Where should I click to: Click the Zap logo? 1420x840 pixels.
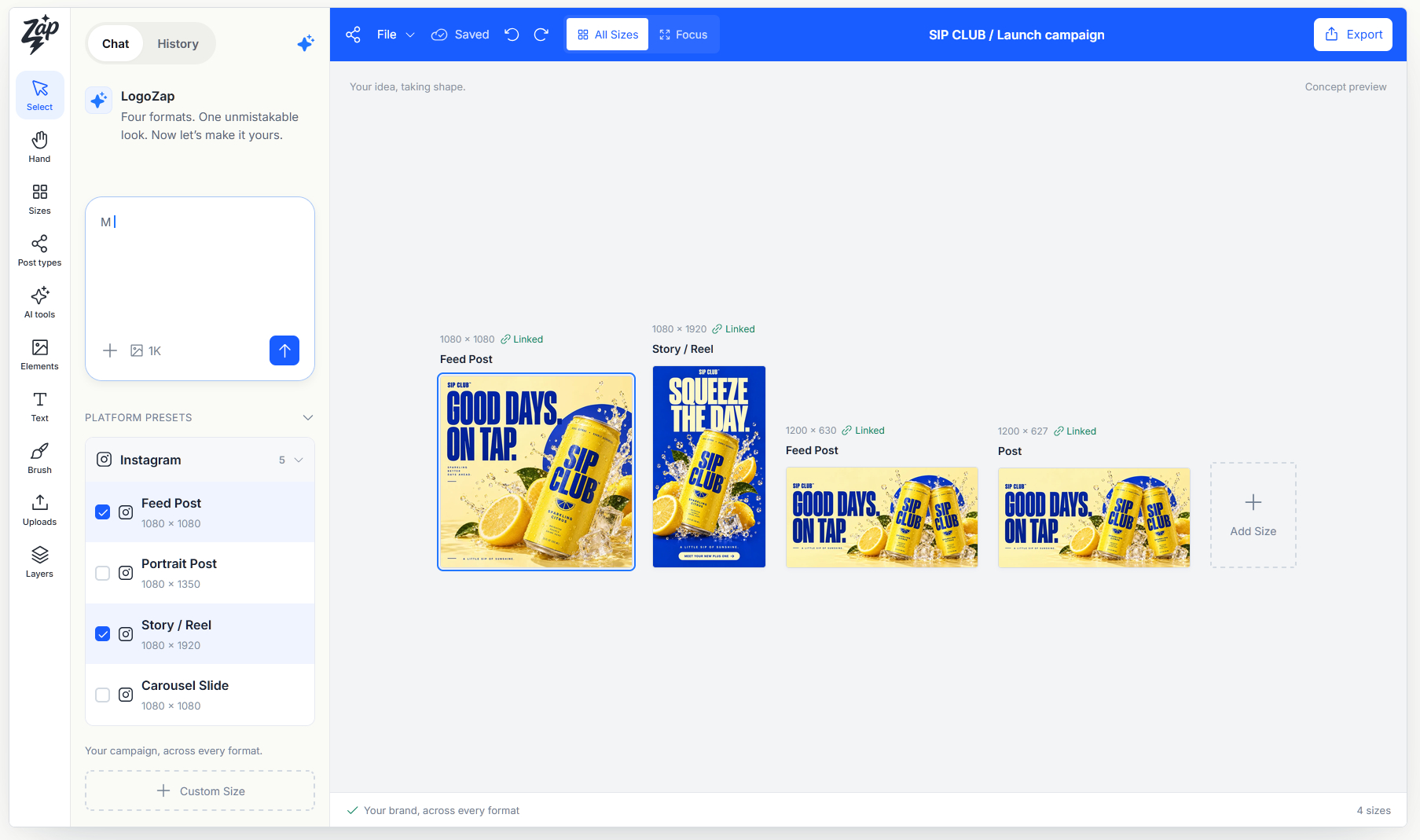coord(40,35)
